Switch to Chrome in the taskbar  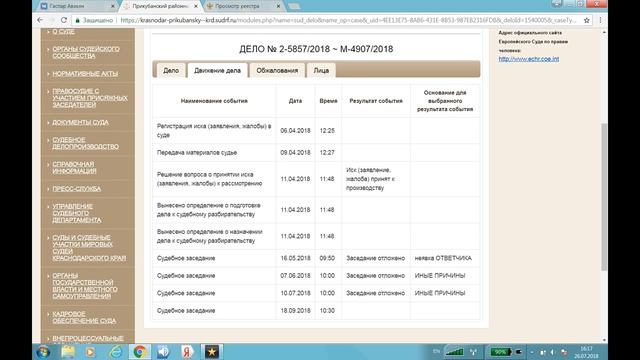[x=139, y=351]
